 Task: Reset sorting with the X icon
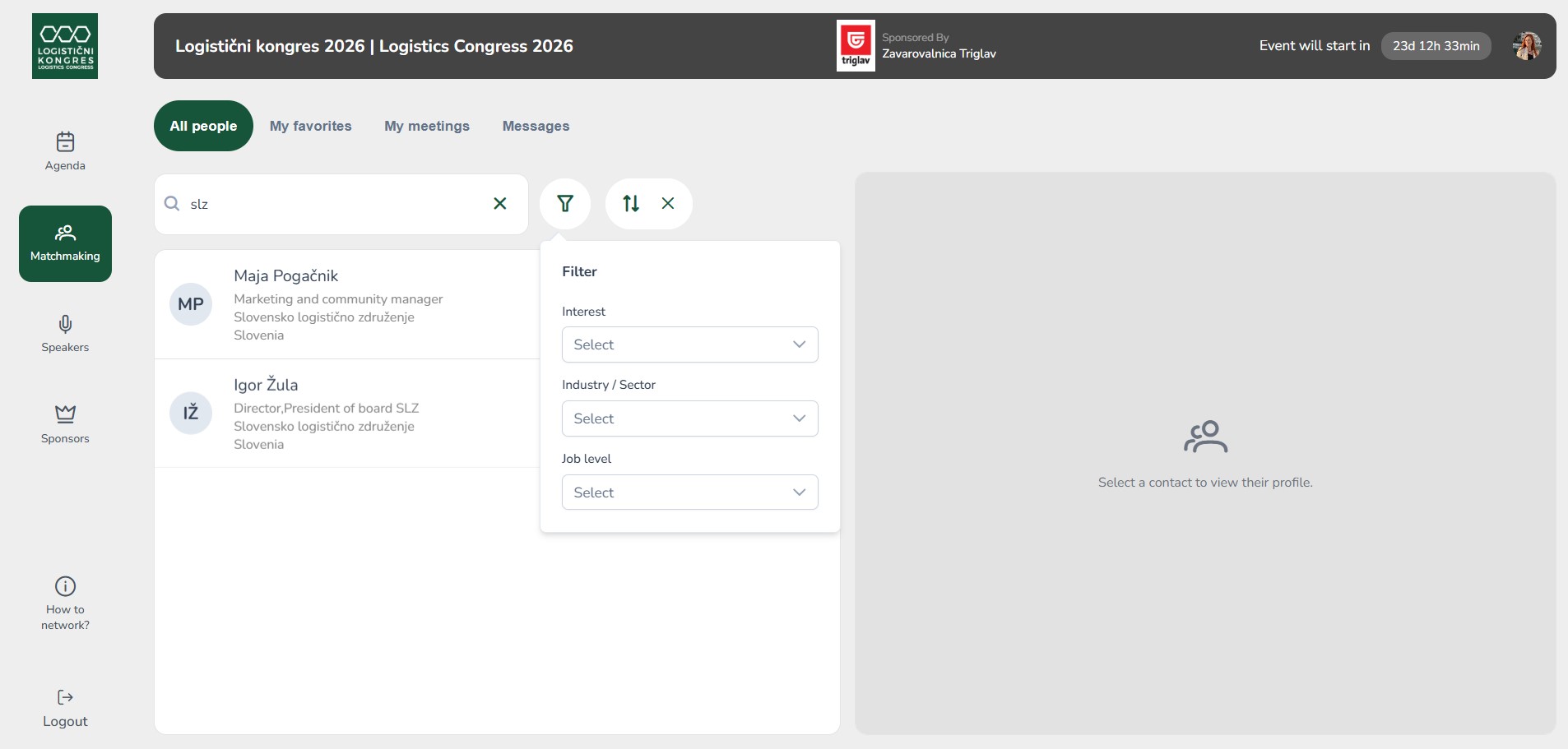[668, 204]
